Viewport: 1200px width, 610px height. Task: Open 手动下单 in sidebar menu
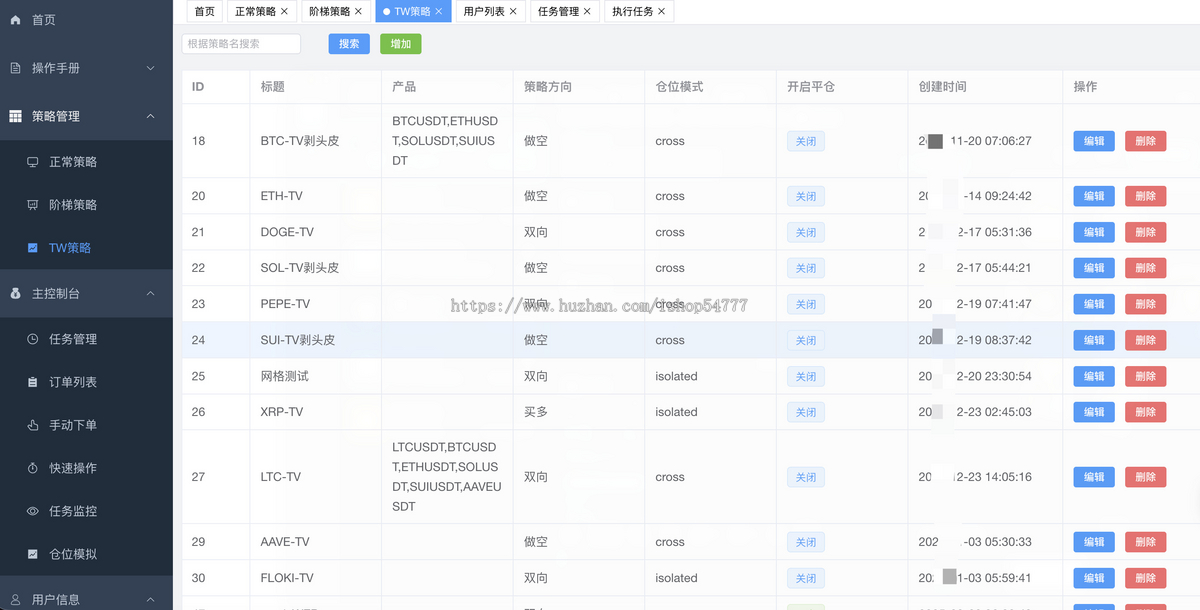pos(86,425)
